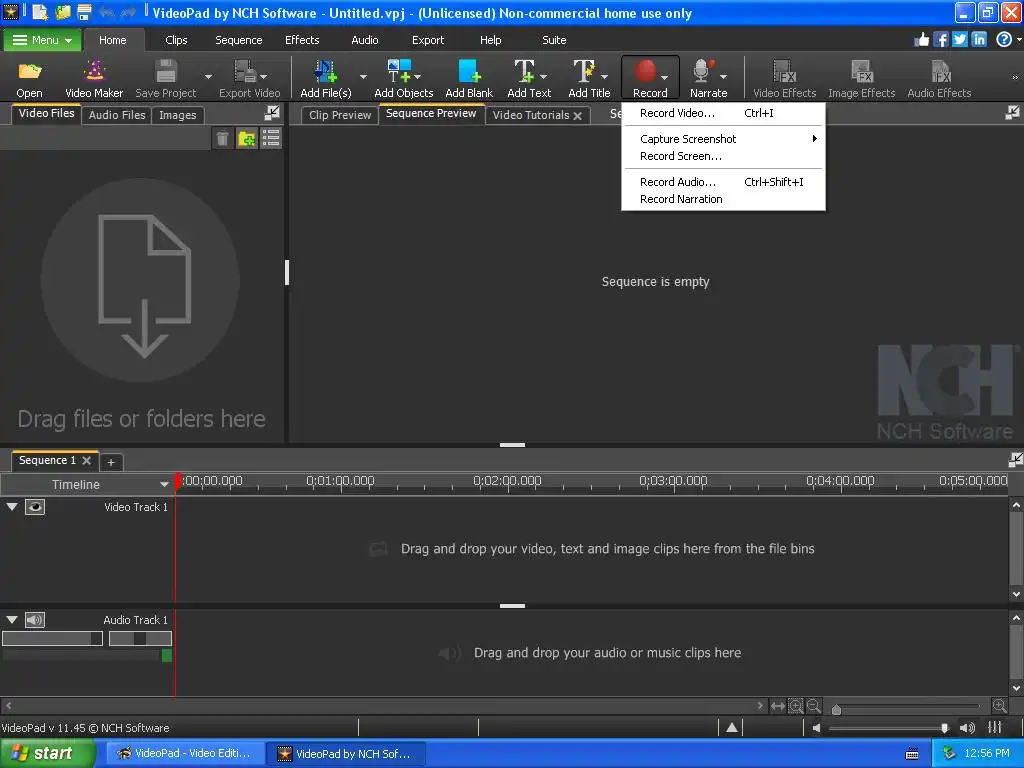Click the LinkedIn share icon
Screen dimensions: 1024x768
point(979,40)
